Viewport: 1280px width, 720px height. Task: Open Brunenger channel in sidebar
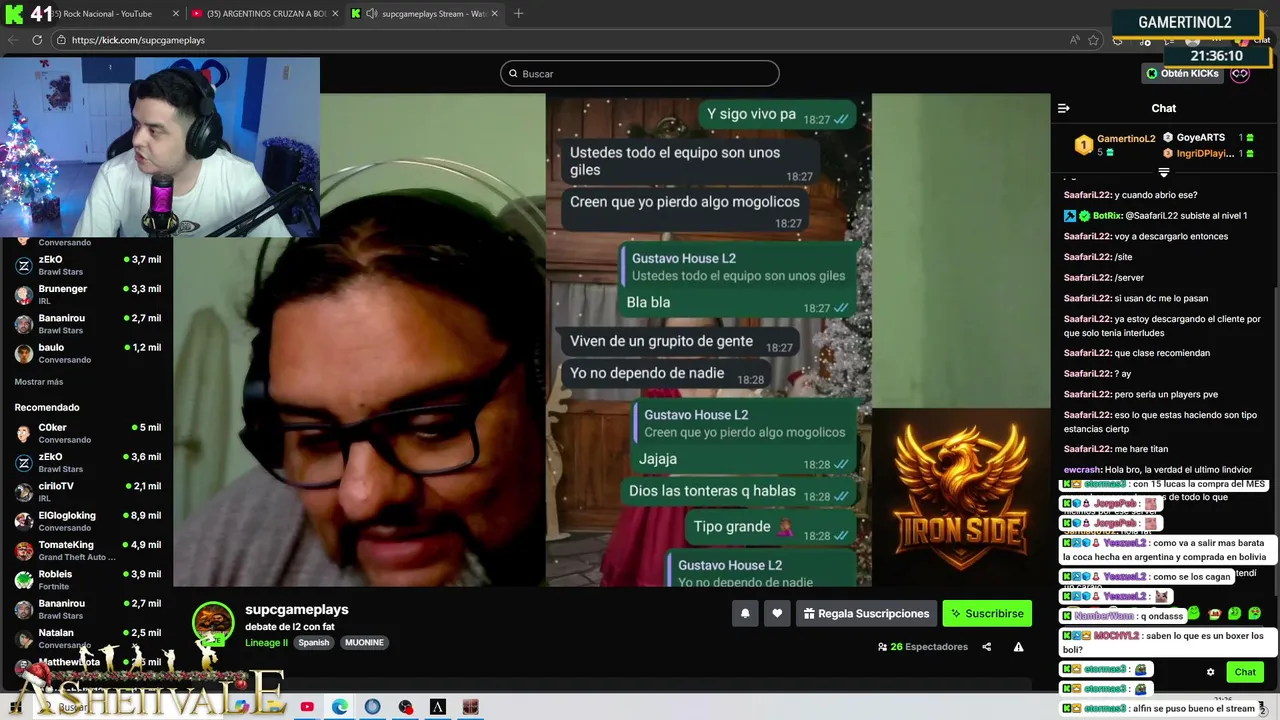click(x=87, y=294)
